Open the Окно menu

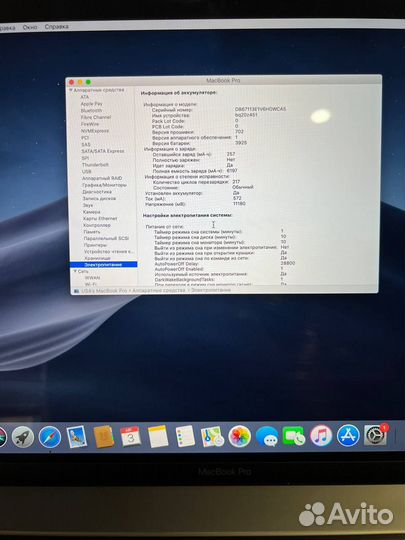[30, 27]
